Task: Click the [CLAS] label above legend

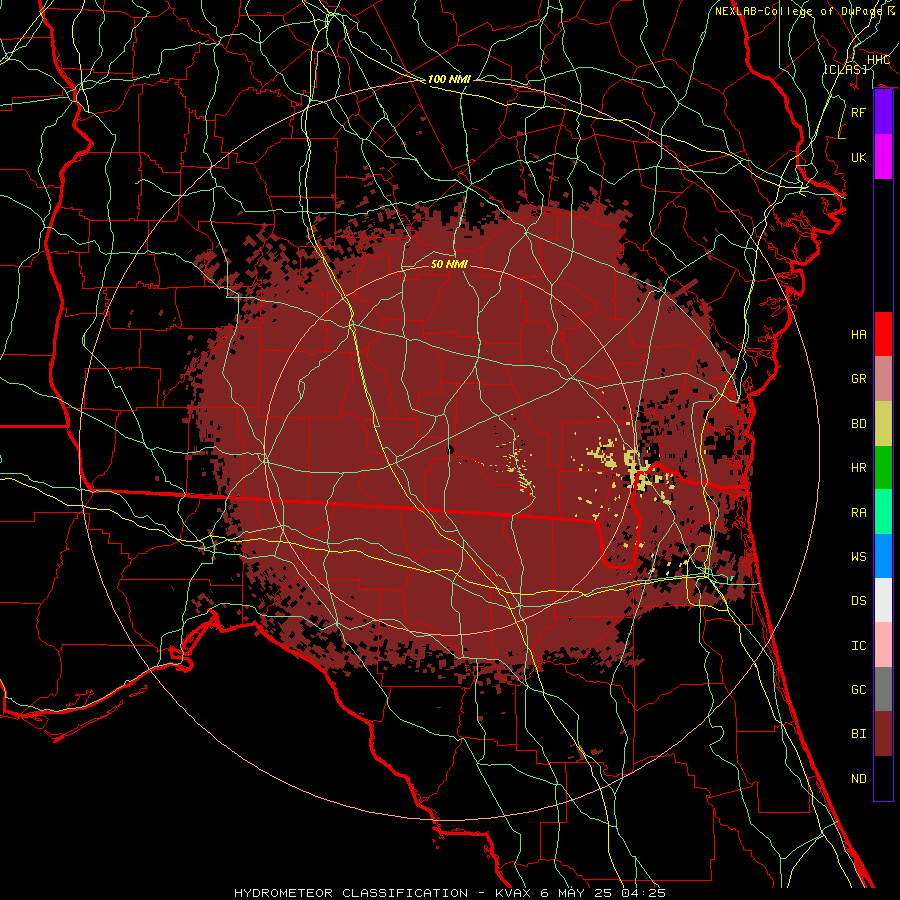Action: [x=845, y=69]
